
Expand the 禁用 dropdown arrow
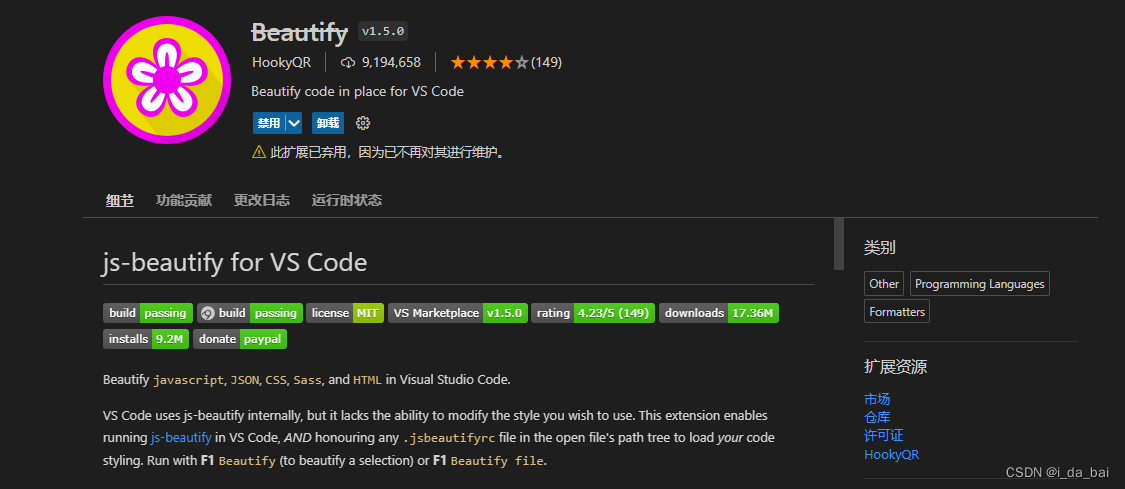293,123
